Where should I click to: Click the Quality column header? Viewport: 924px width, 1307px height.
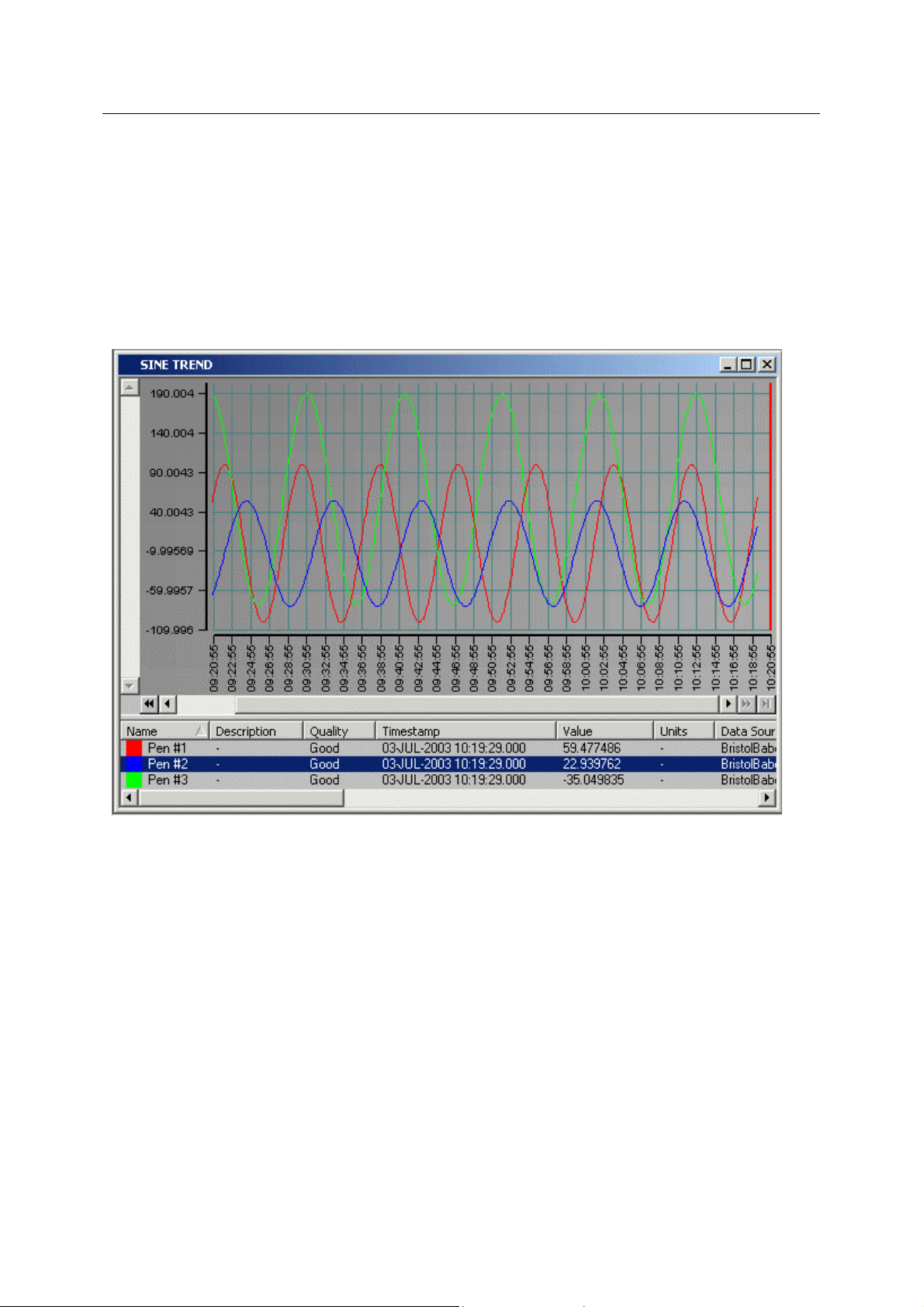point(339,731)
